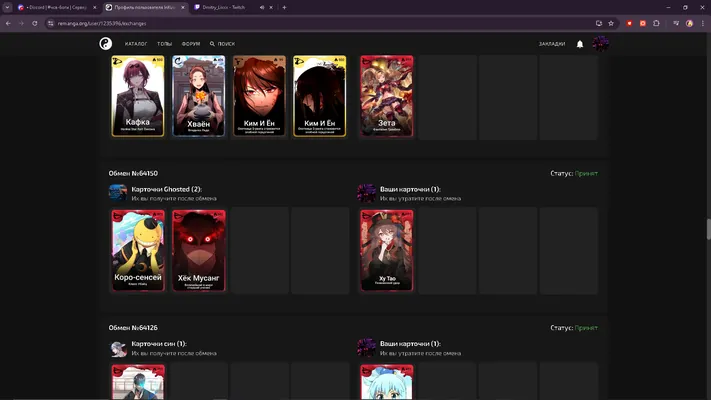
Task: Click the Обмен №64126 heading
Action: (x=133, y=327)
